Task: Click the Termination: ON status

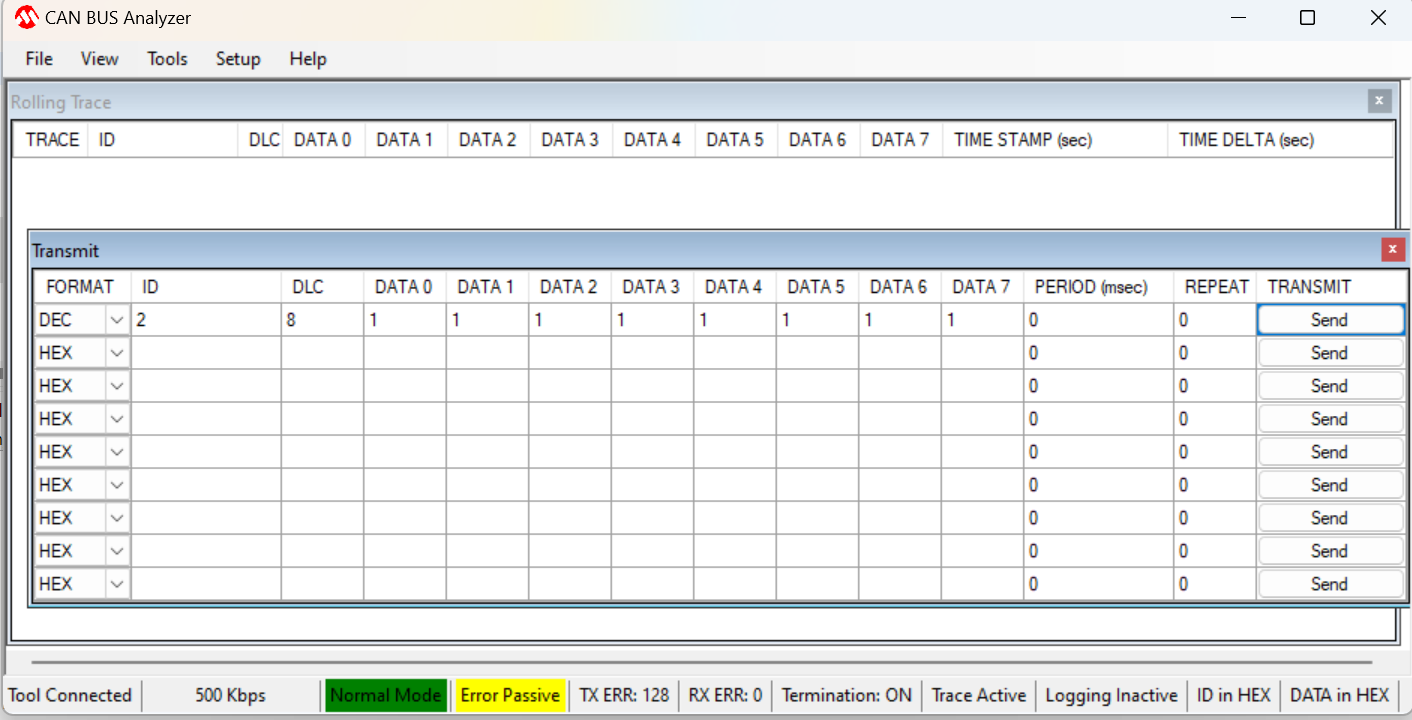Action: 847,695
